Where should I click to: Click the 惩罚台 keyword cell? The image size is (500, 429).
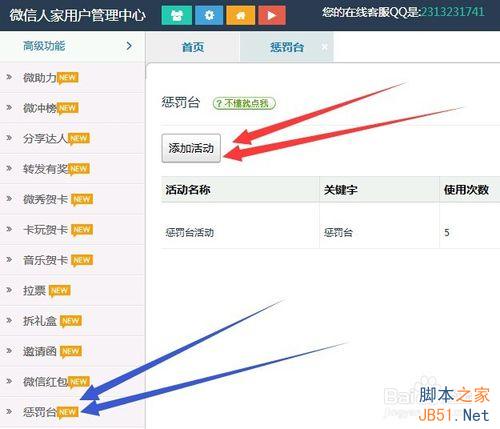click(x=338, y=232)
